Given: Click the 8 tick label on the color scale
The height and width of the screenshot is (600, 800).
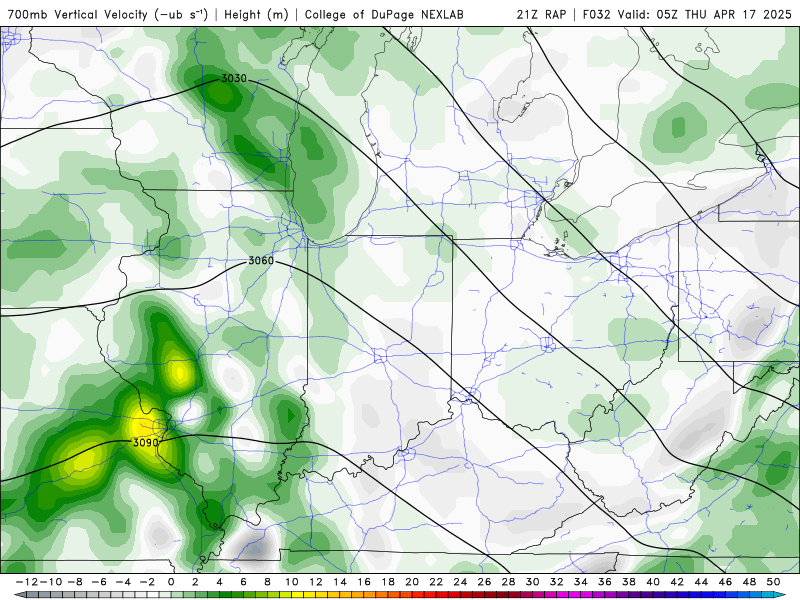Looking at the screenshot, I should pyautogui.click(x=267, y=582).
